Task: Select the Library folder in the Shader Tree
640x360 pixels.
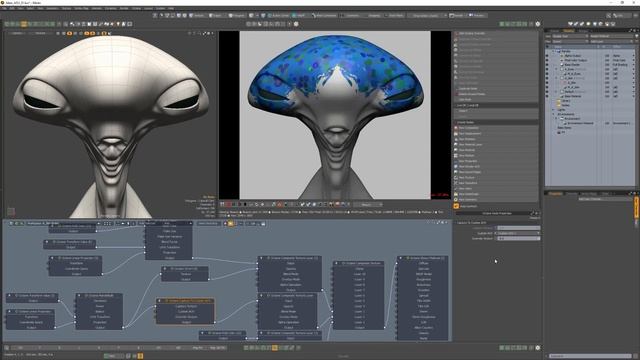Action: tap(565, 100)
